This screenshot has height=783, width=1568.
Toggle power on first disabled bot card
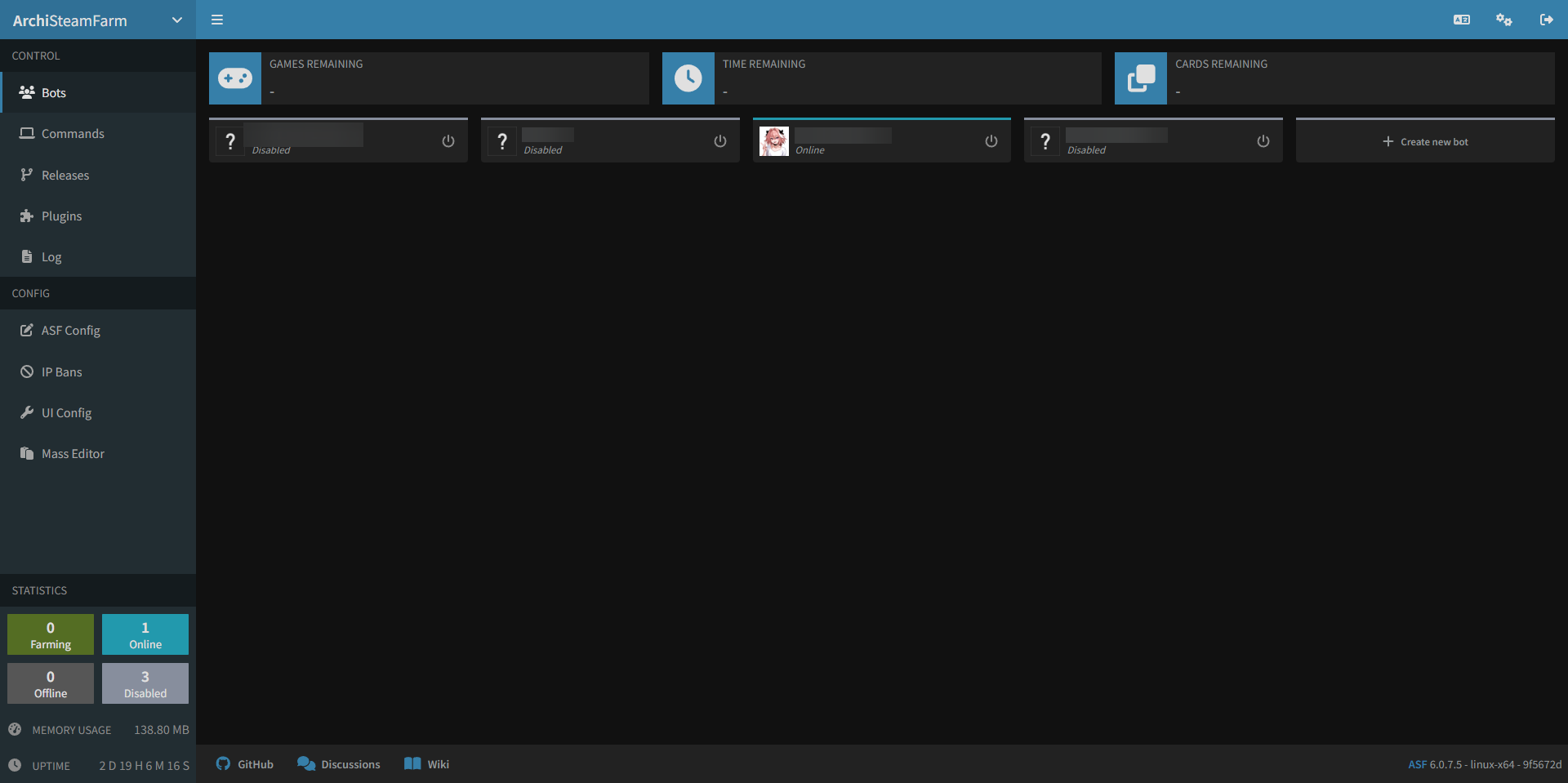[x=448, y=141]
